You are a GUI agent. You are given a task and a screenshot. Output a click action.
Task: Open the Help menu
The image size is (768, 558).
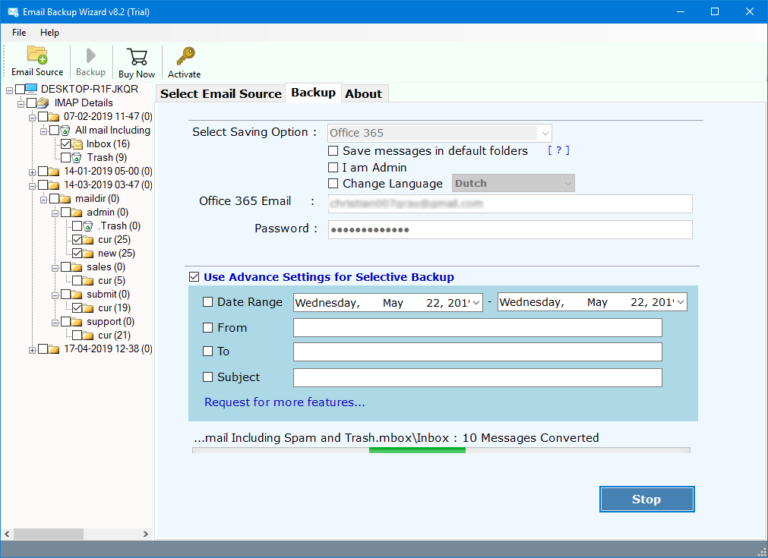tap(49, 33)
